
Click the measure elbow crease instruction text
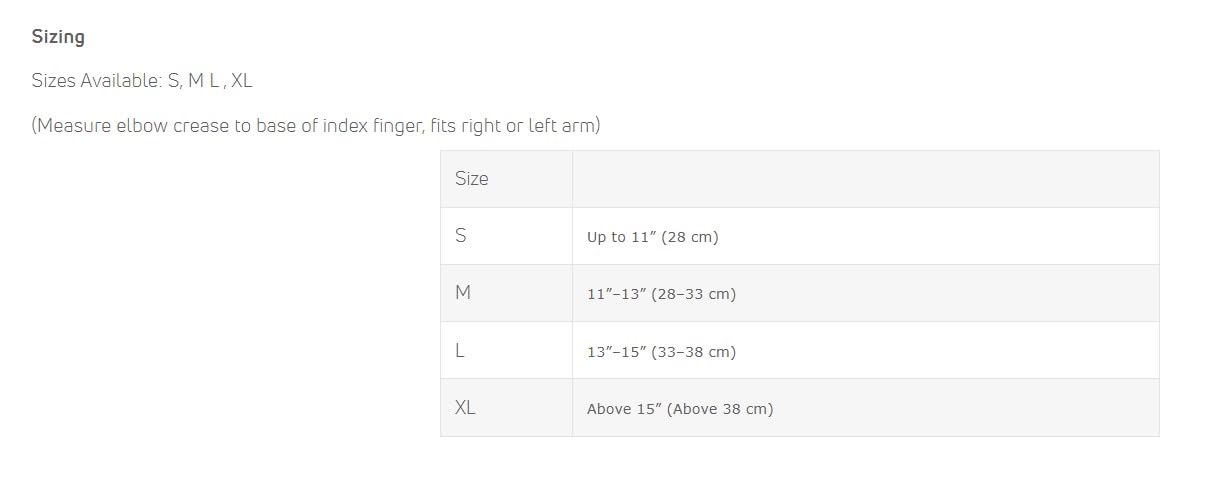point(315,126)
